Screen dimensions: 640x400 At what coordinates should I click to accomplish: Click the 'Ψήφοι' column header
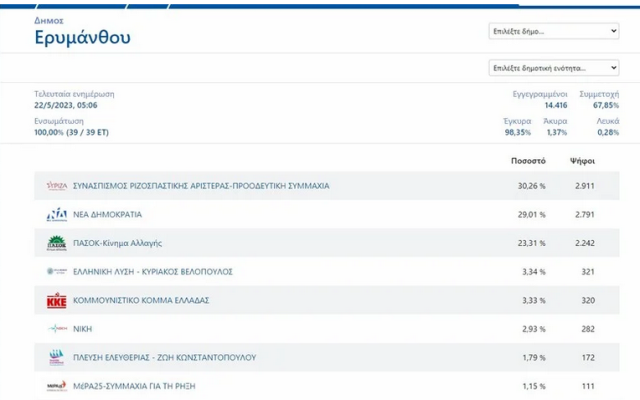(x=582, y=161)
